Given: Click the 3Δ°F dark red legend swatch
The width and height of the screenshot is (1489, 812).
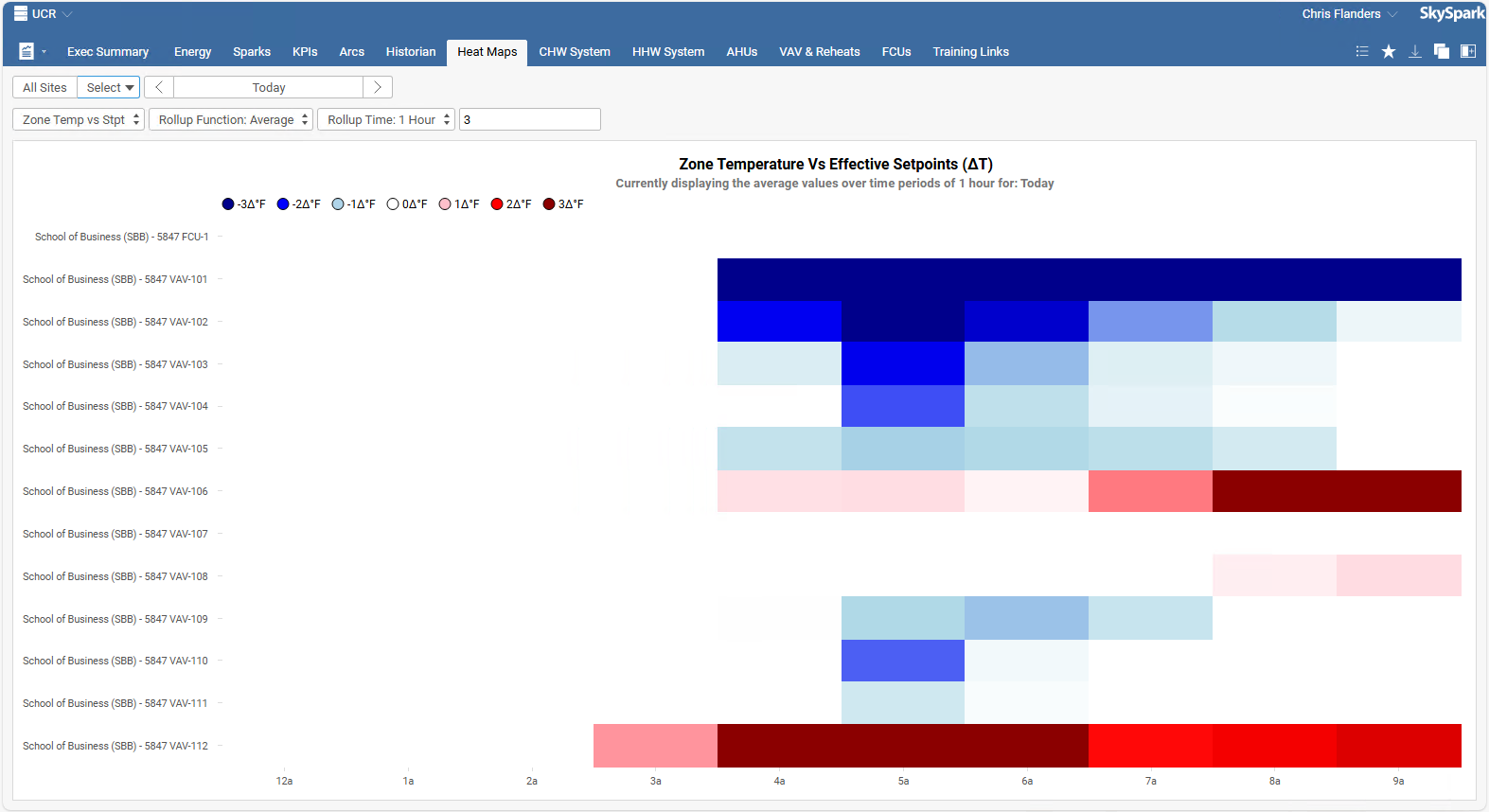Looking at the screenshot, I should click(549, 204).
